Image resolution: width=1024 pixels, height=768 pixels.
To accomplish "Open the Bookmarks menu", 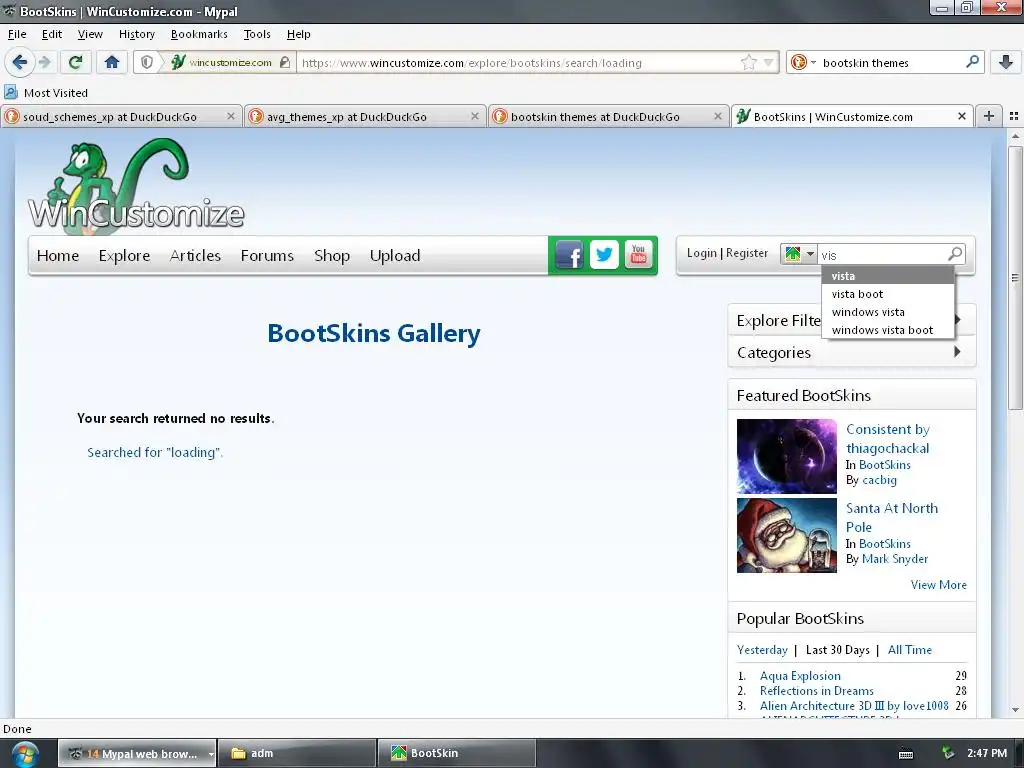I will [x=199, y=34].
